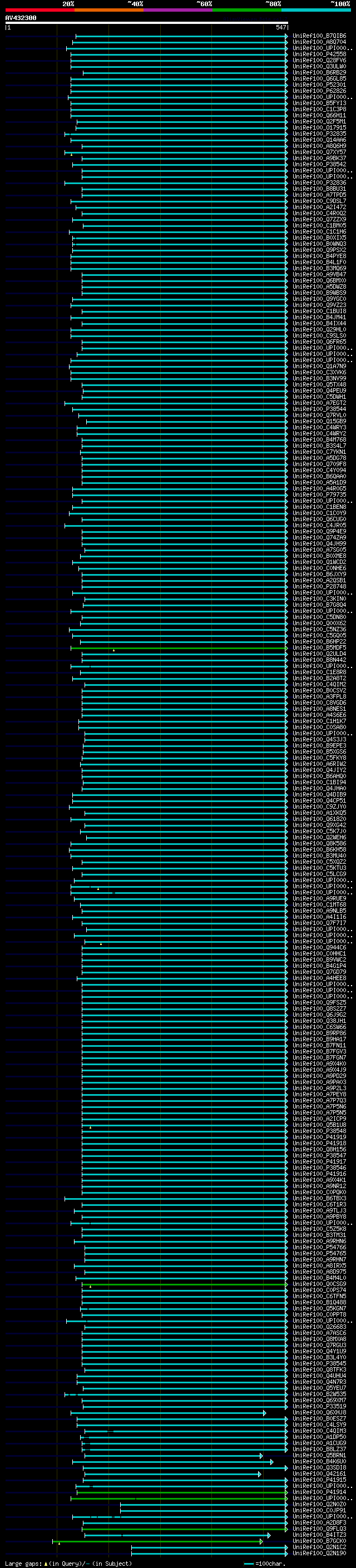Open hit UniRef100_B7QIB6

click(319, 36)
